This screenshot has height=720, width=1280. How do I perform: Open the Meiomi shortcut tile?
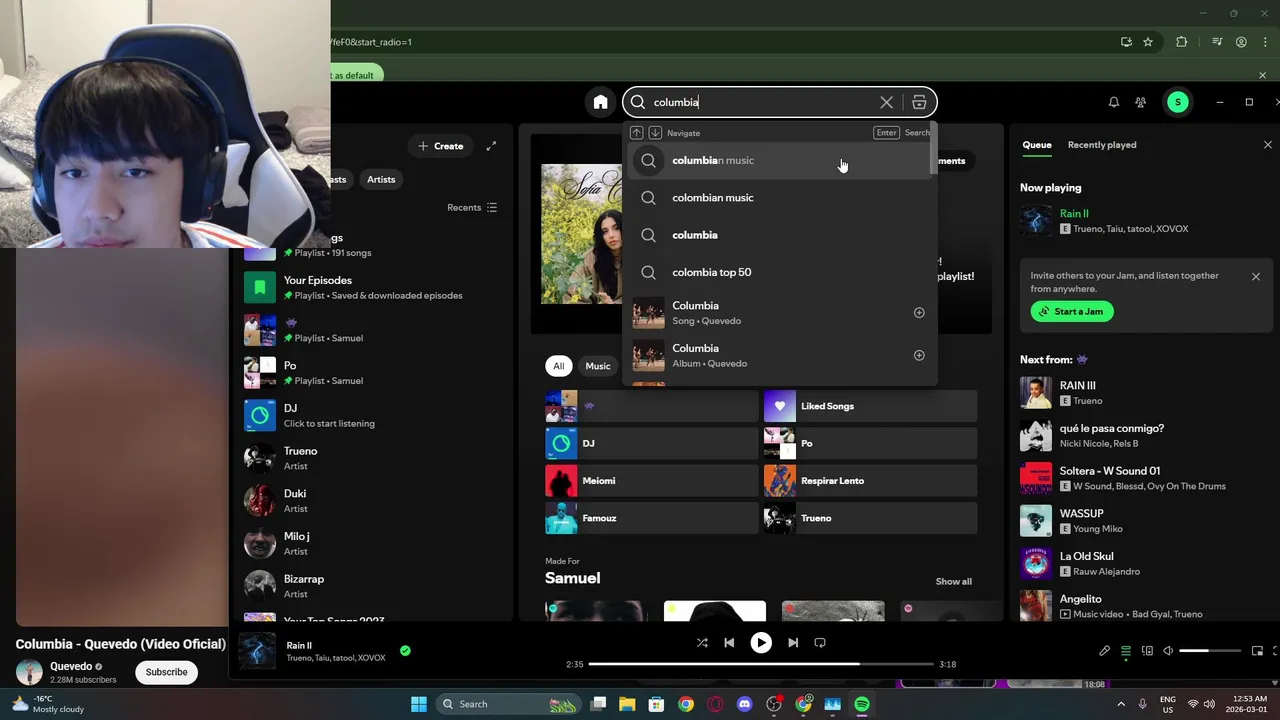tap(651, 481)
